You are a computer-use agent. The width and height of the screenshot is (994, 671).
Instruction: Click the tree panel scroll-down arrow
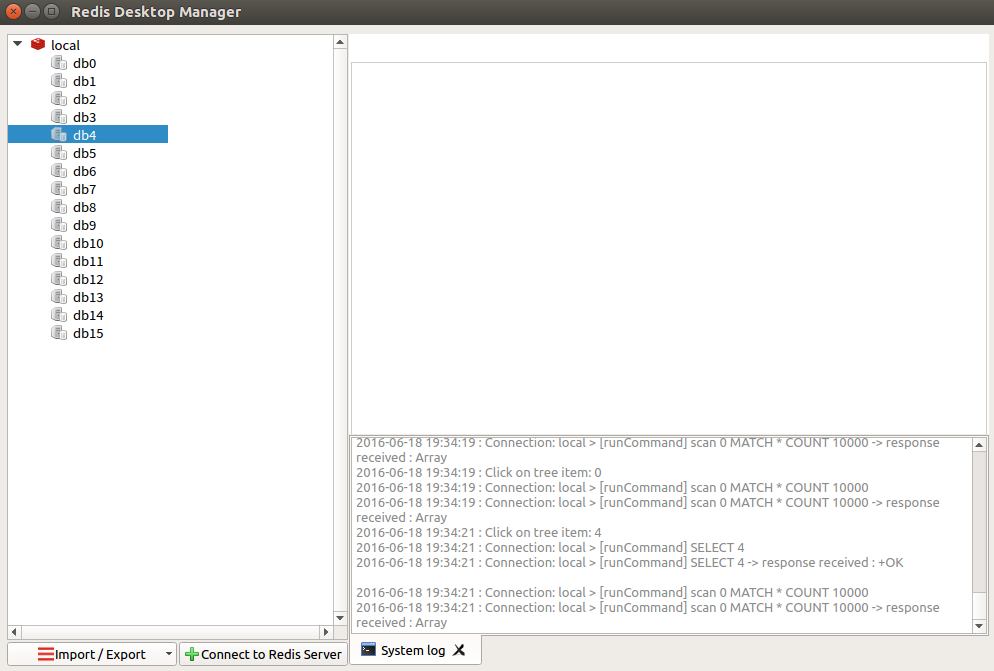tap(340, 618)
